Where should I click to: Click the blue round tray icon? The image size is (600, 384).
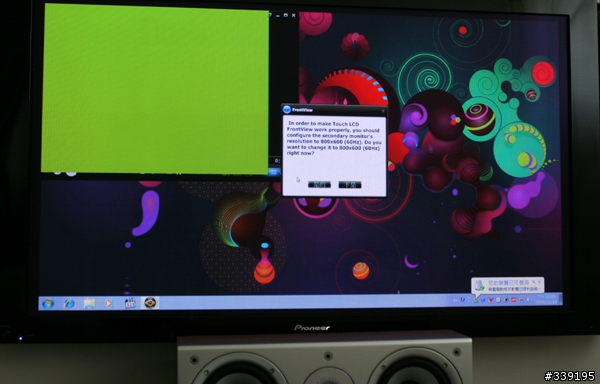[483, 300]
